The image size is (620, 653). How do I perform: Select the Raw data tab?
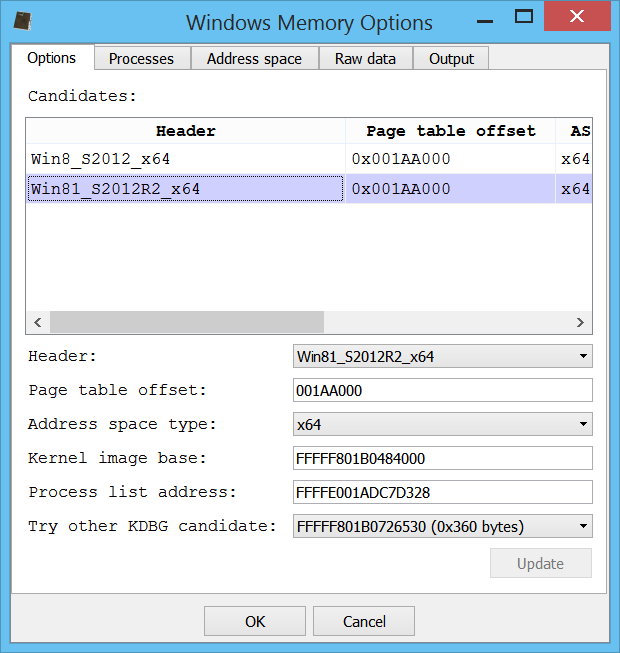[x=366, y=58]
